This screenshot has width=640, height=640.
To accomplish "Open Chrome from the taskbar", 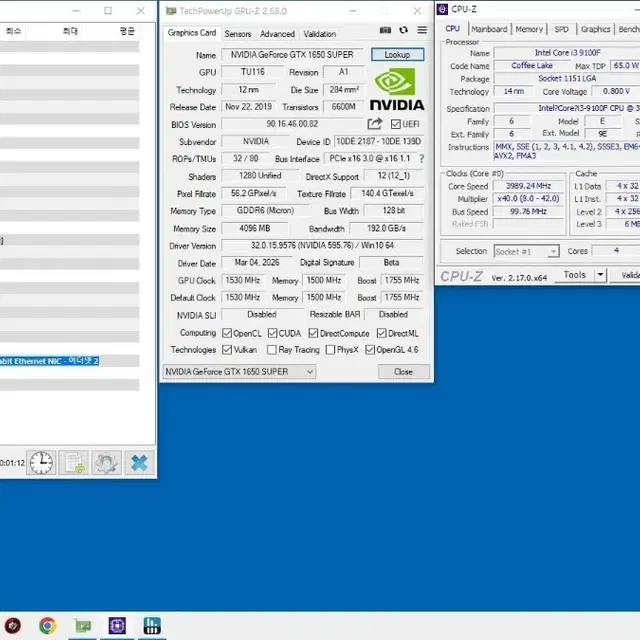I will click(x=48, y=625).
